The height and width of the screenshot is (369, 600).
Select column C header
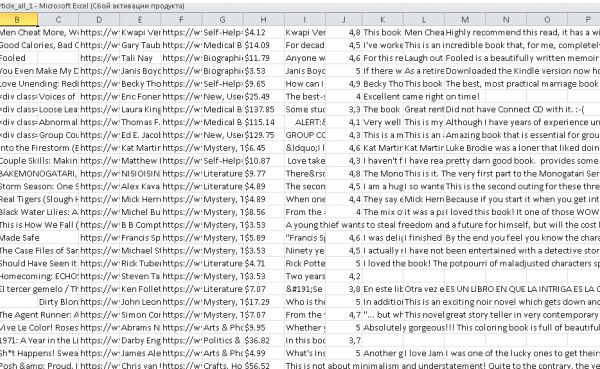(x=58, y=20)
